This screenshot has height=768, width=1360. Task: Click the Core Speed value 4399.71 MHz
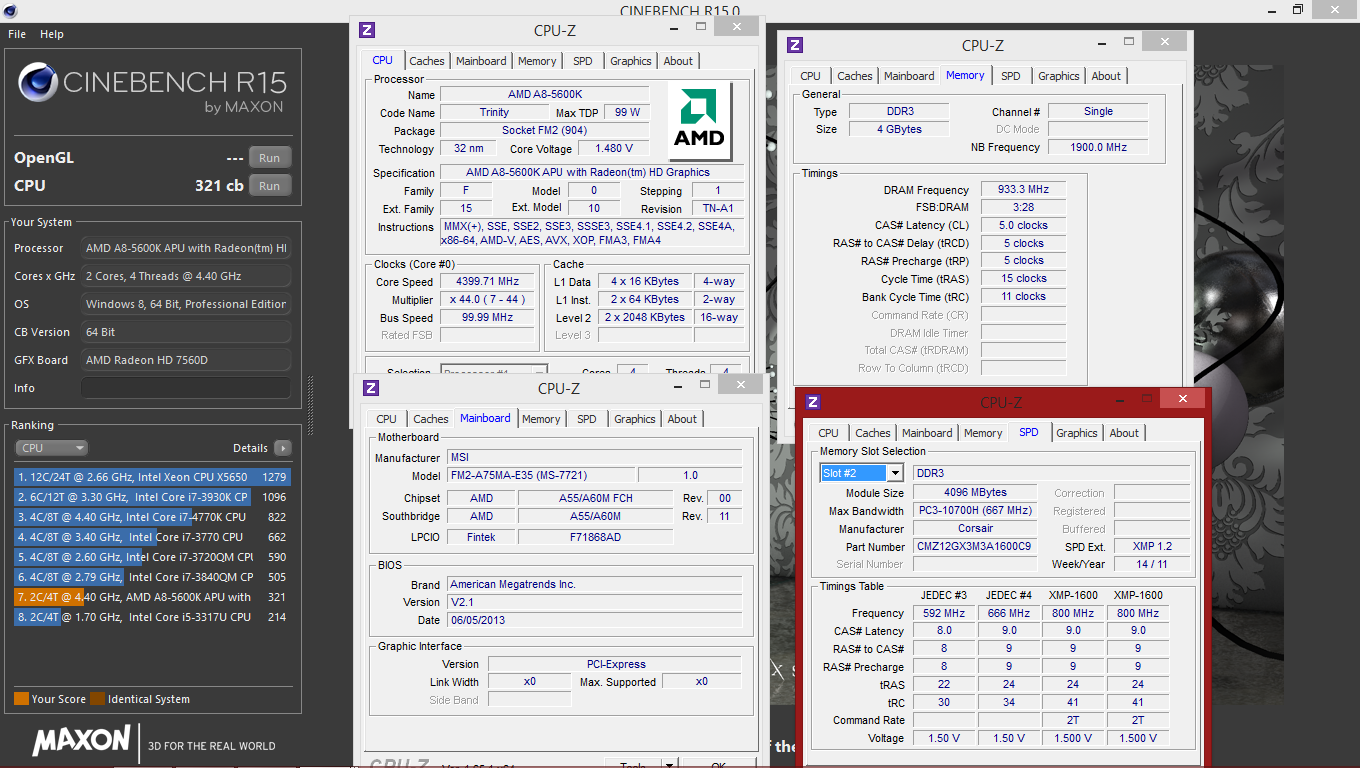(x=488, y=282)
